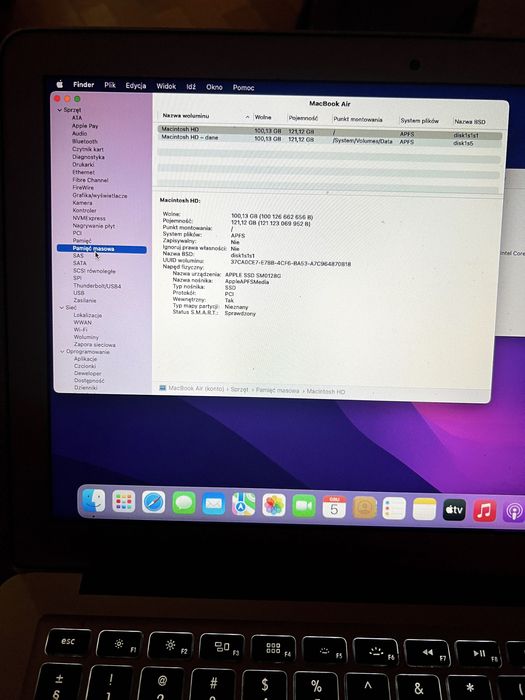Open Notes app in Dock
Image resolution: width=525 pixels, height=700 pixels.
point(424,509)
